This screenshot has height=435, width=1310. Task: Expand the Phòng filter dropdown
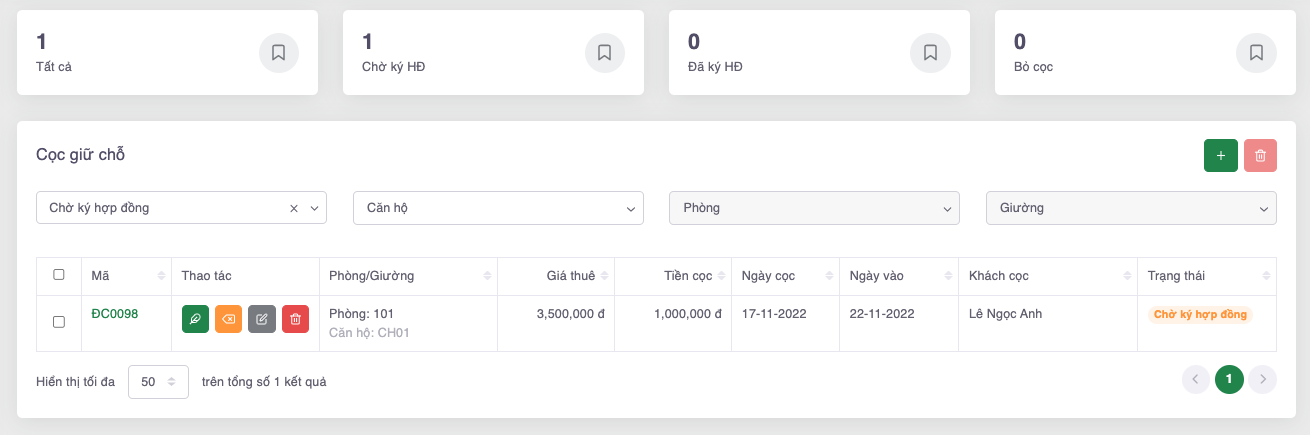click(814, 208)
